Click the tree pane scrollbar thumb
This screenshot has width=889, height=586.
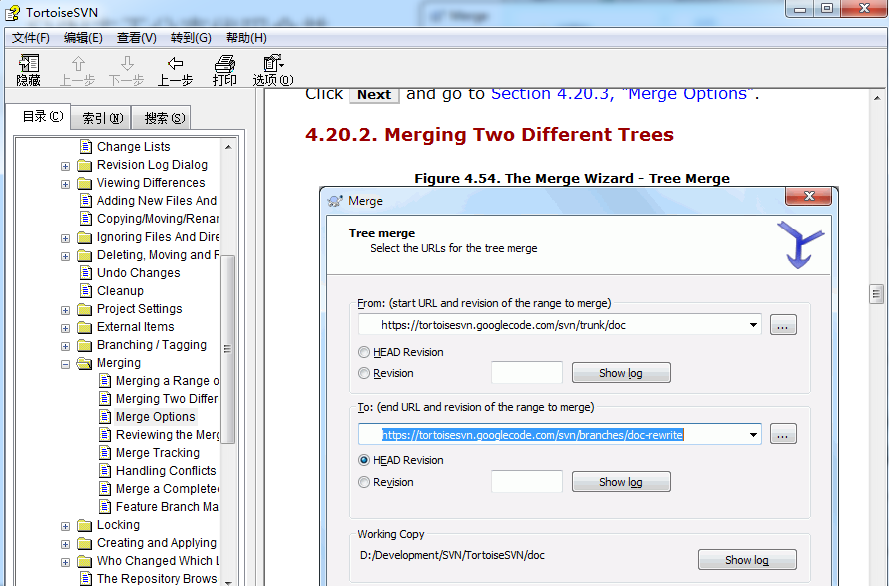(227, 349)
